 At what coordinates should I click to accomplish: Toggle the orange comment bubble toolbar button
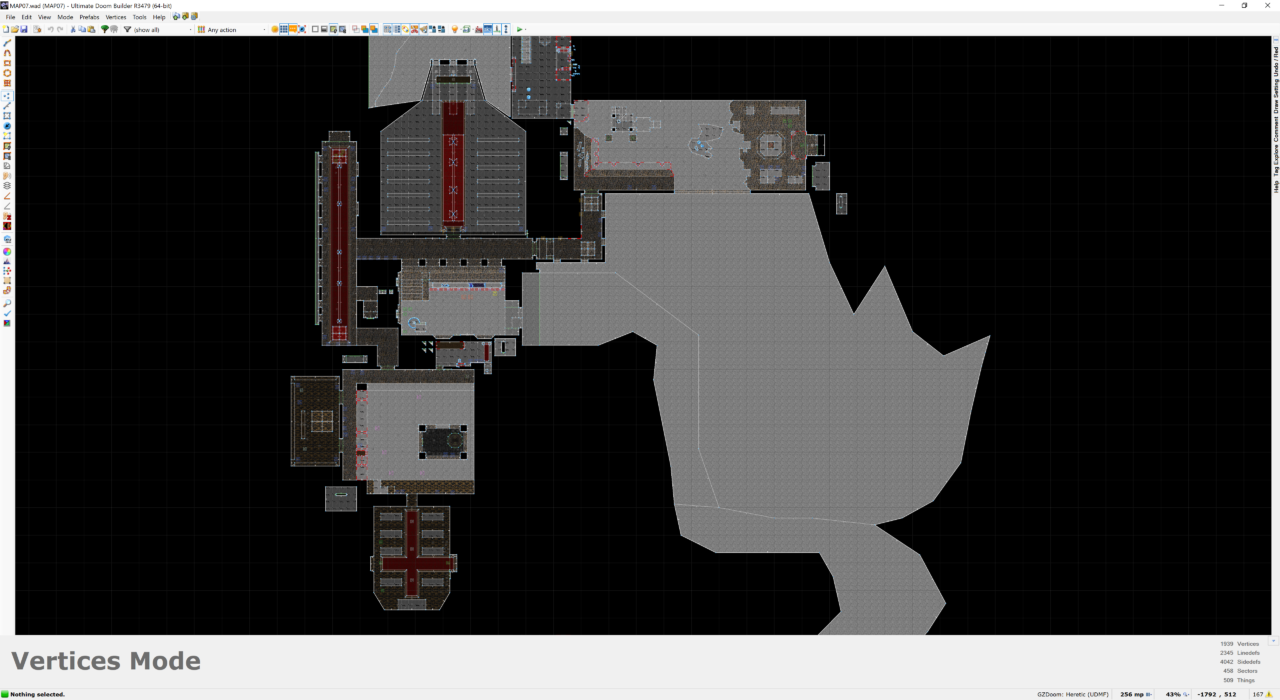tap(294, 30)
